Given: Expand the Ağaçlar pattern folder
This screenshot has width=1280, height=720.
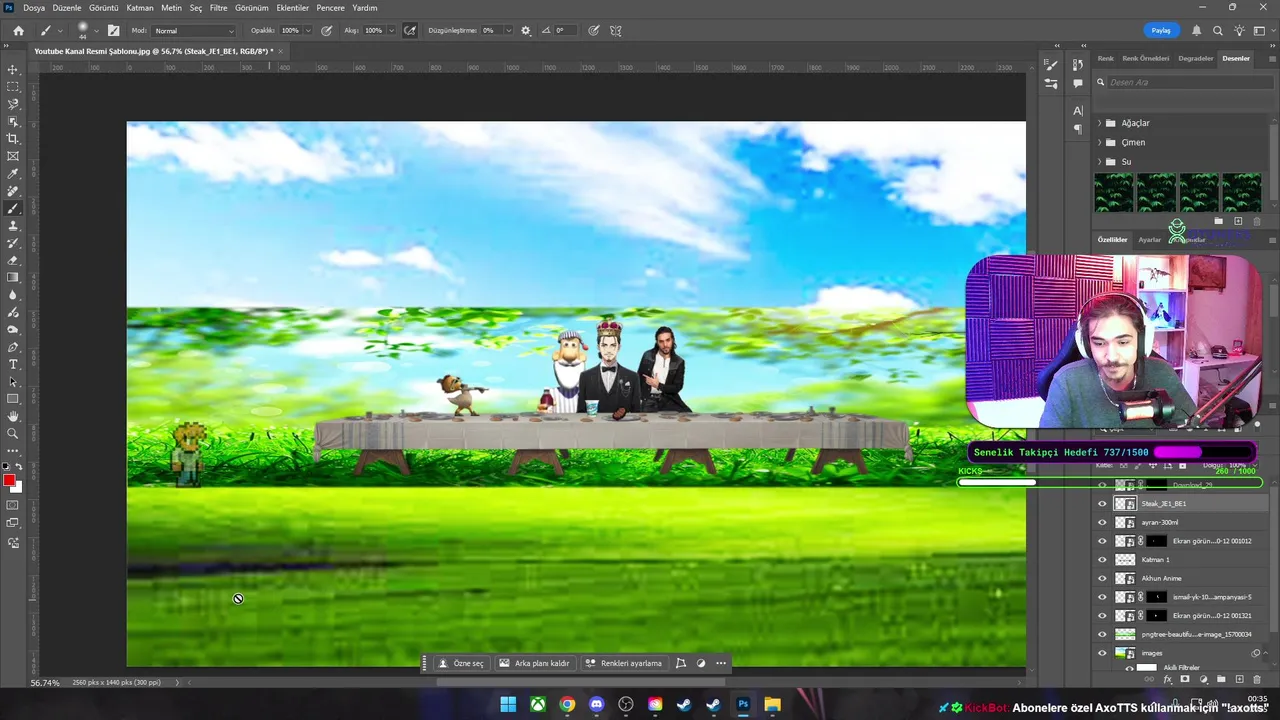Looking at the screenshot, I should [x=1100, y=123].
